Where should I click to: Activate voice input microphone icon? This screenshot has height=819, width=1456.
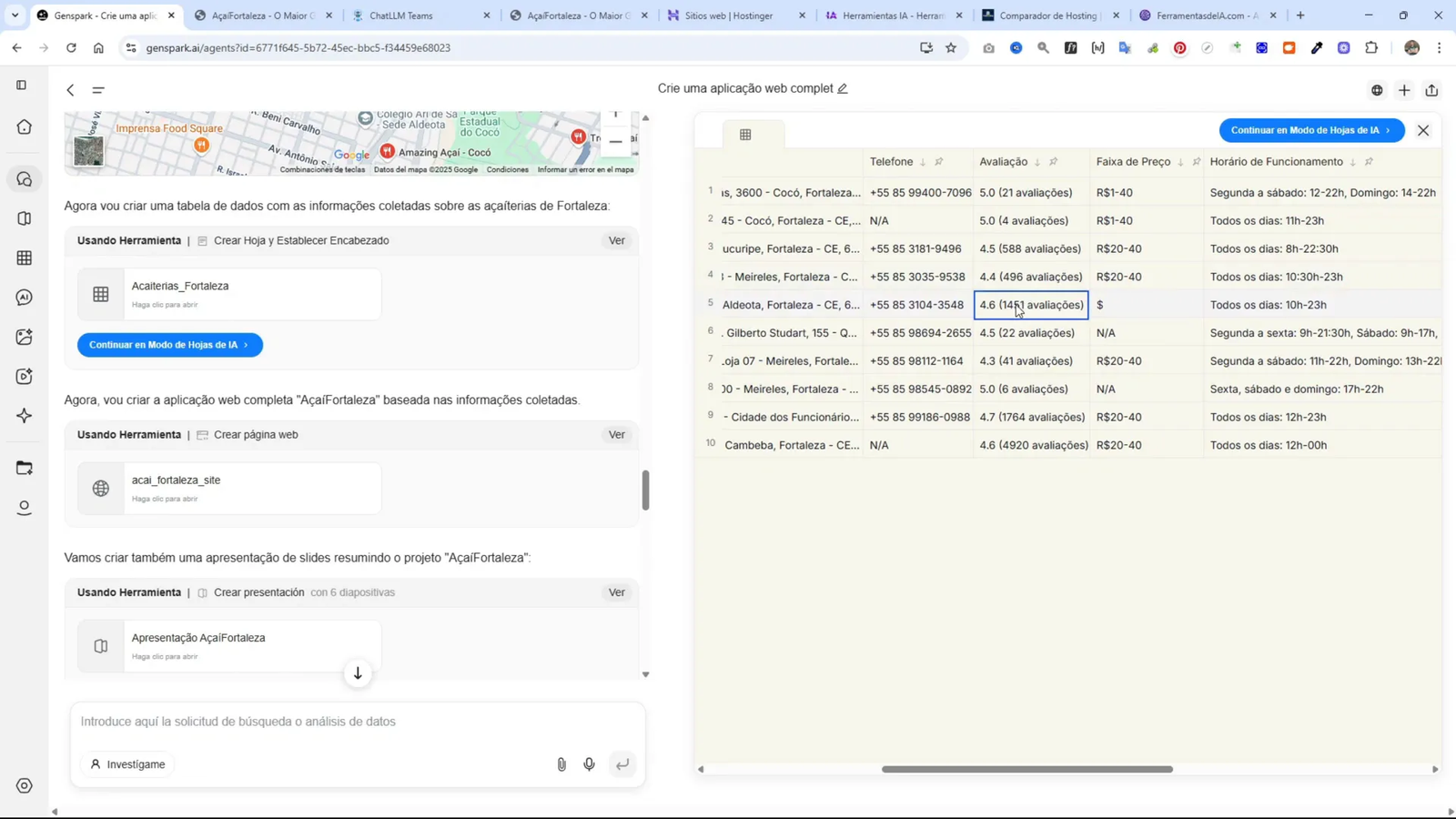[589, 763]
